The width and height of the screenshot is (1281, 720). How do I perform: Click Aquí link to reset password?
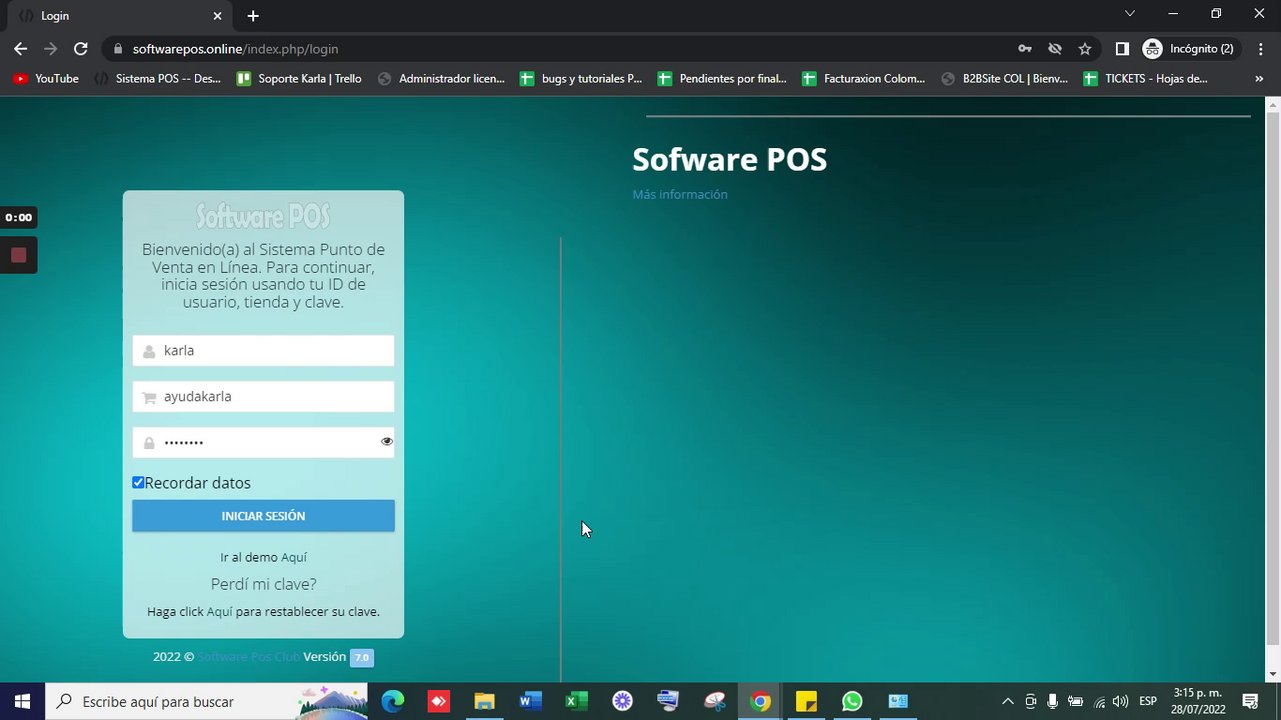pos(219,611)
